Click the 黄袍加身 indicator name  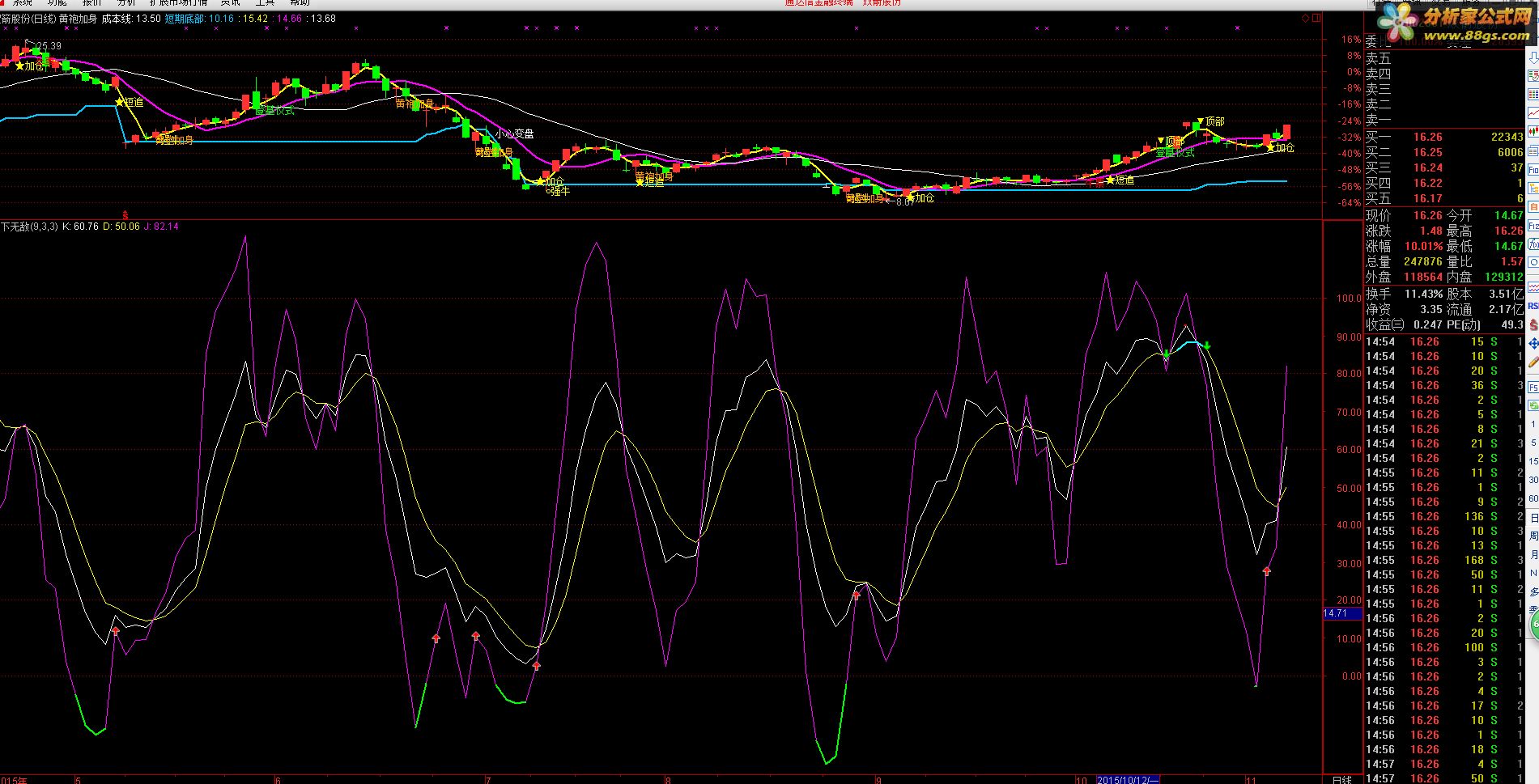pos(77,19)
